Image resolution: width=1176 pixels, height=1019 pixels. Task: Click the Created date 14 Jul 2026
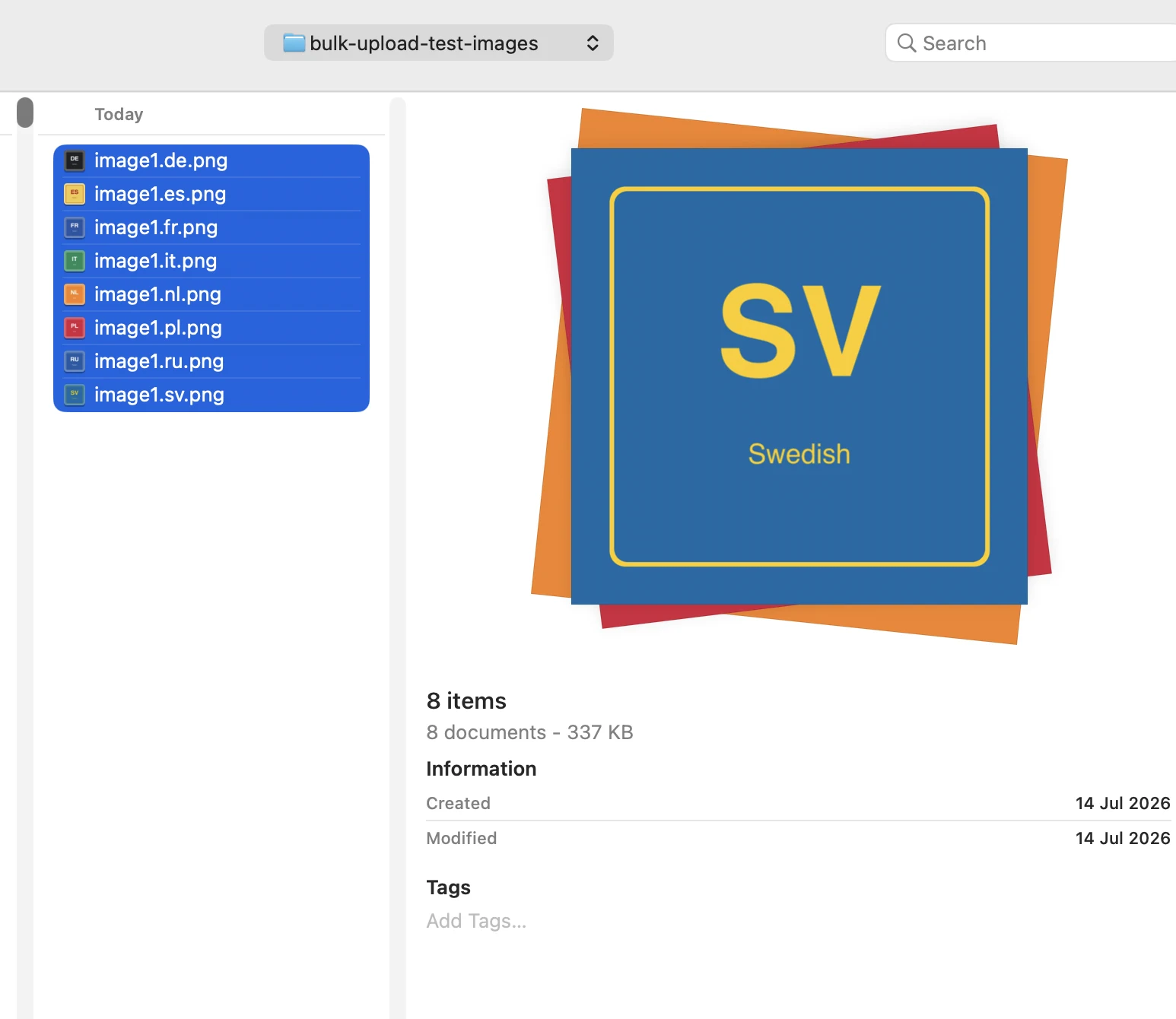pyautogui.click(x=1123, y=803)
